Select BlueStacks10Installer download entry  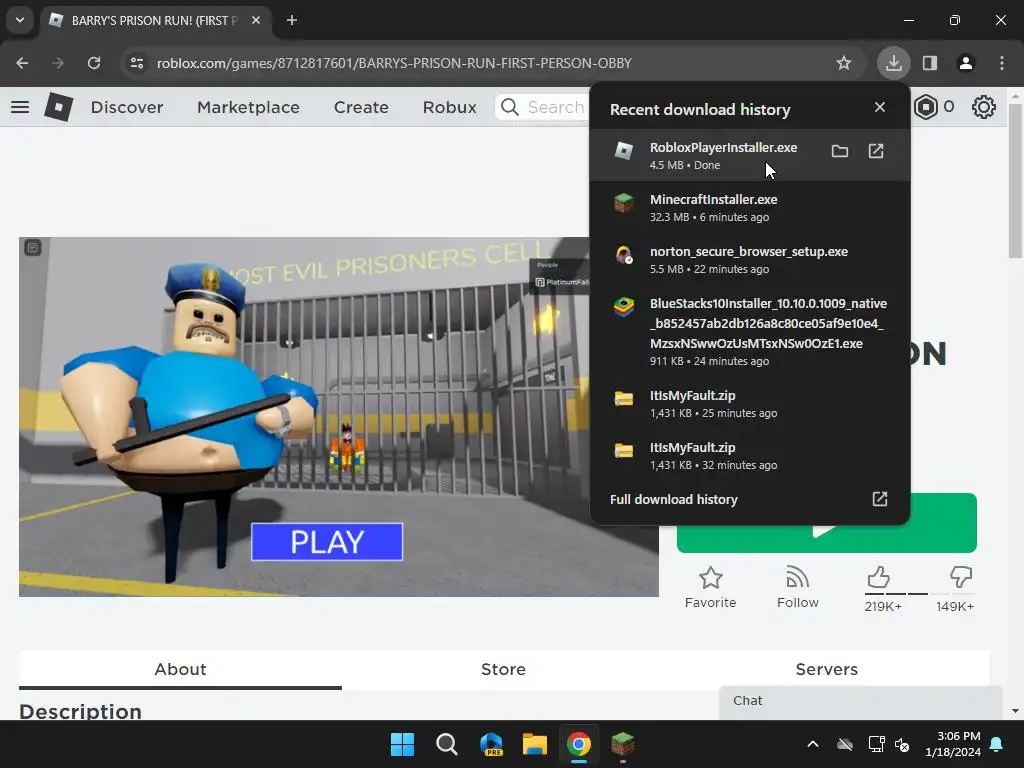(x=749, y=332)
